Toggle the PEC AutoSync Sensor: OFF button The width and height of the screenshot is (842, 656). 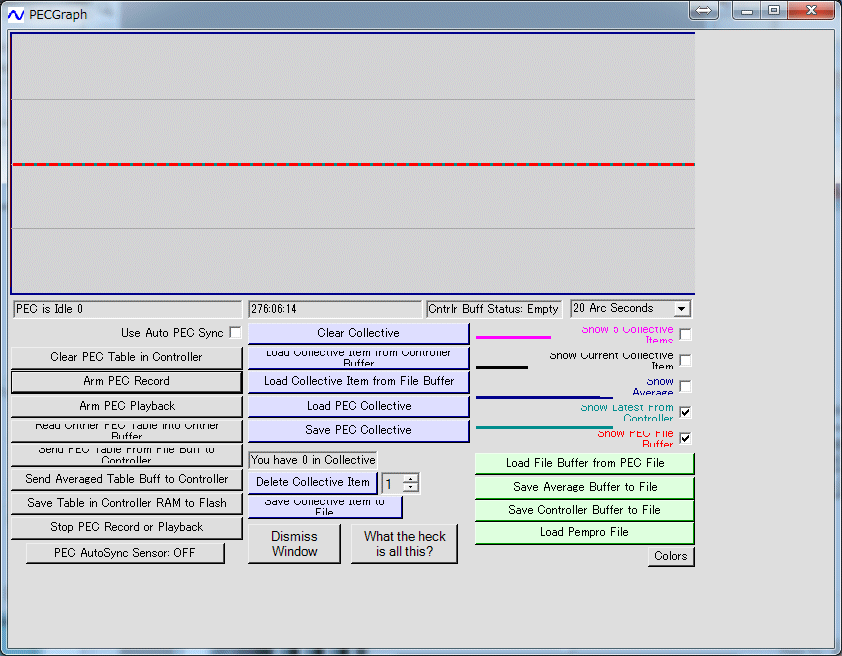click(125, 553)
